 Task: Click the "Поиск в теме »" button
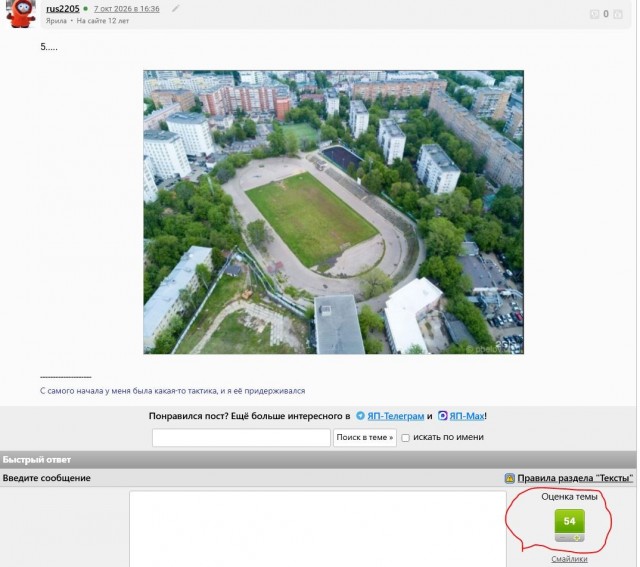point(364,438)
